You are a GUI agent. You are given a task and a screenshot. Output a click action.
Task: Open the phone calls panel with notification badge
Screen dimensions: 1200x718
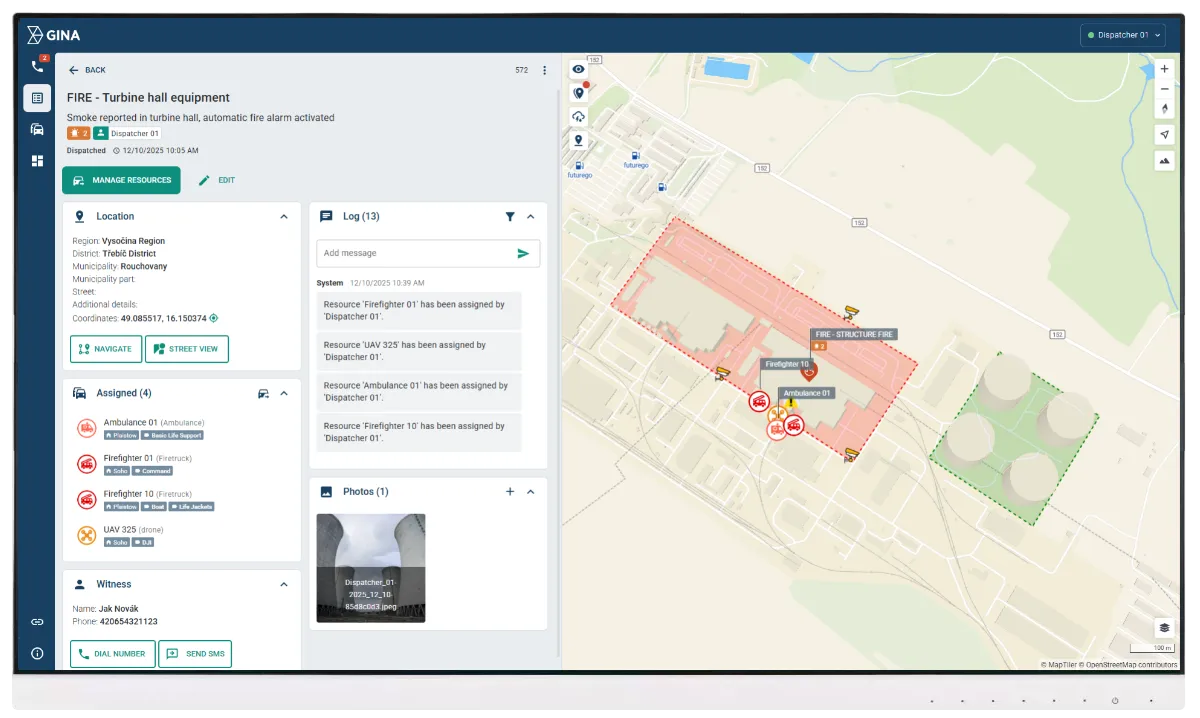pyautogui.click(x=37, y=66)
